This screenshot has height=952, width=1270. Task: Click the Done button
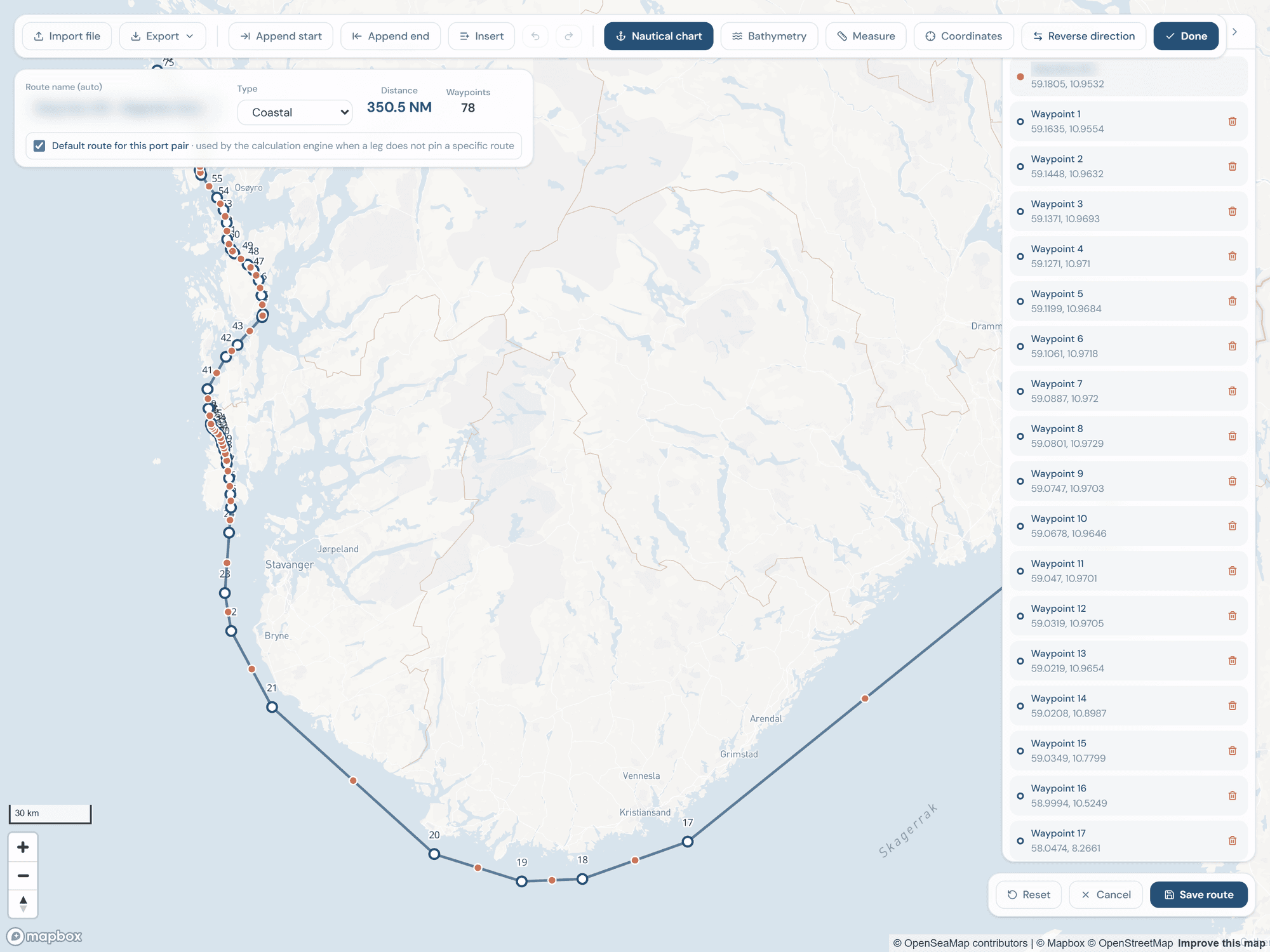click(1186, 36)
